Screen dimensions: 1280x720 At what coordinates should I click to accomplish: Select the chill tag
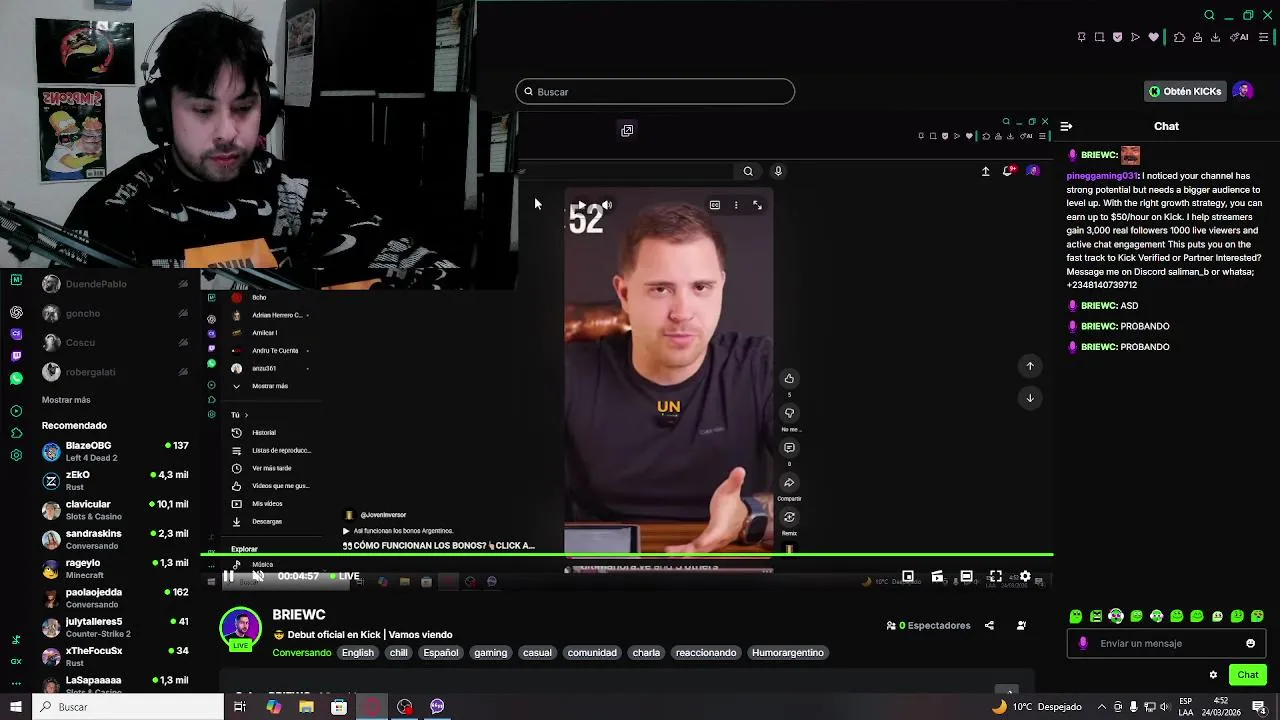coord(398,653)
